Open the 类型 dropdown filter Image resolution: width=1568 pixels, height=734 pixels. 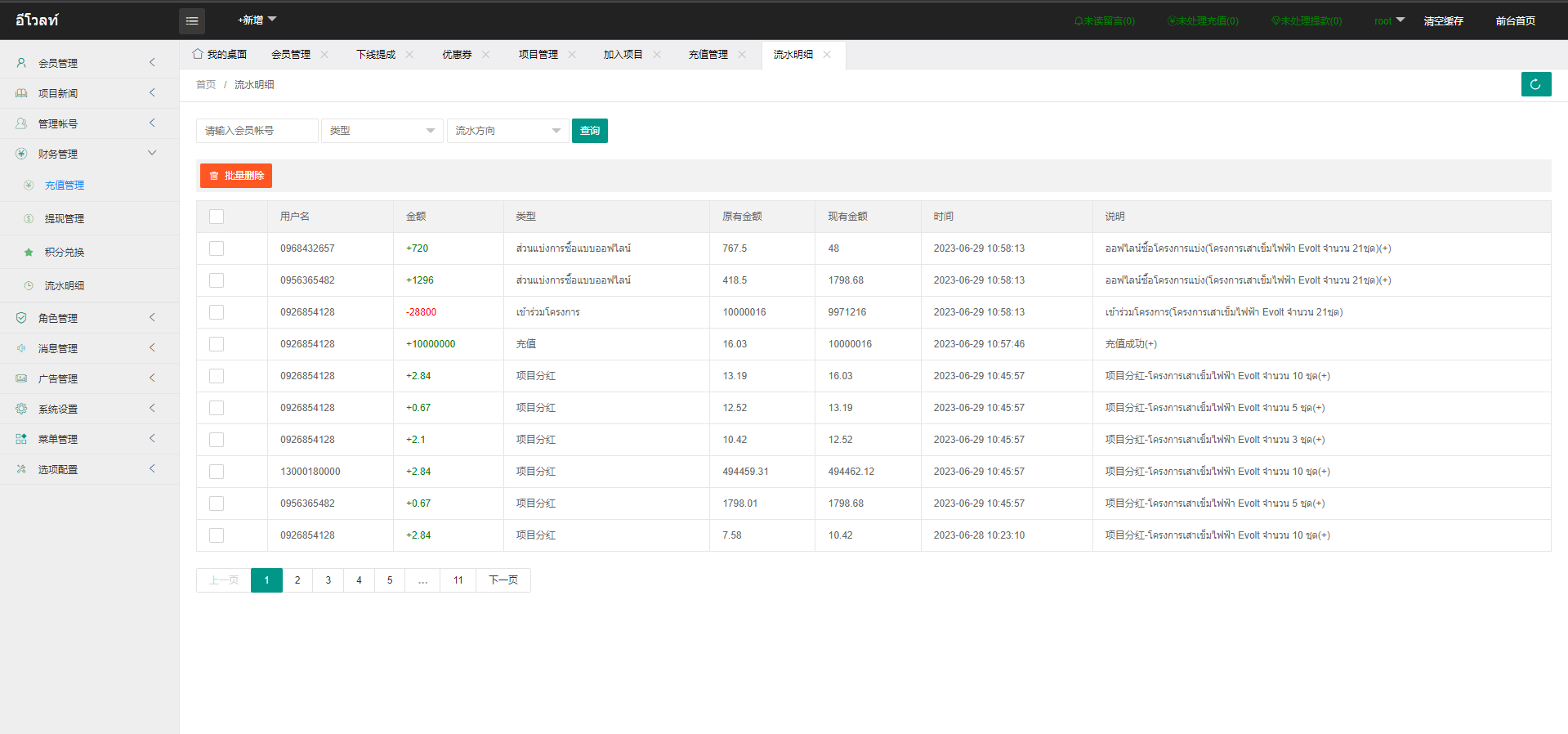click(382, 131)
